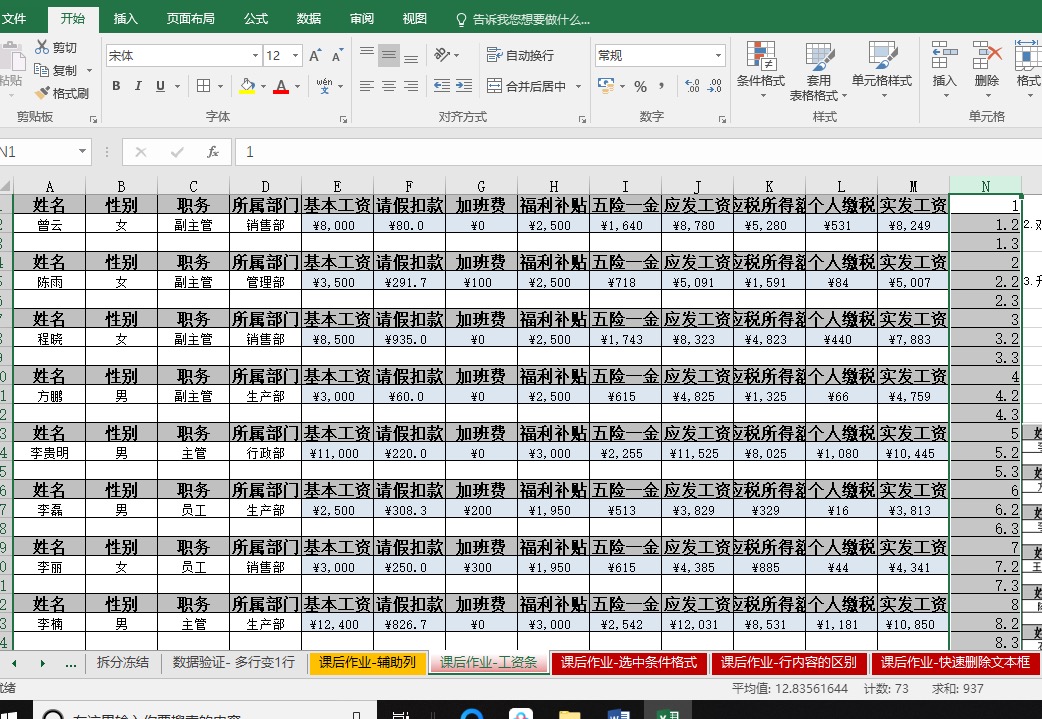Click the increase indent icon

click(x=465, y=87)
